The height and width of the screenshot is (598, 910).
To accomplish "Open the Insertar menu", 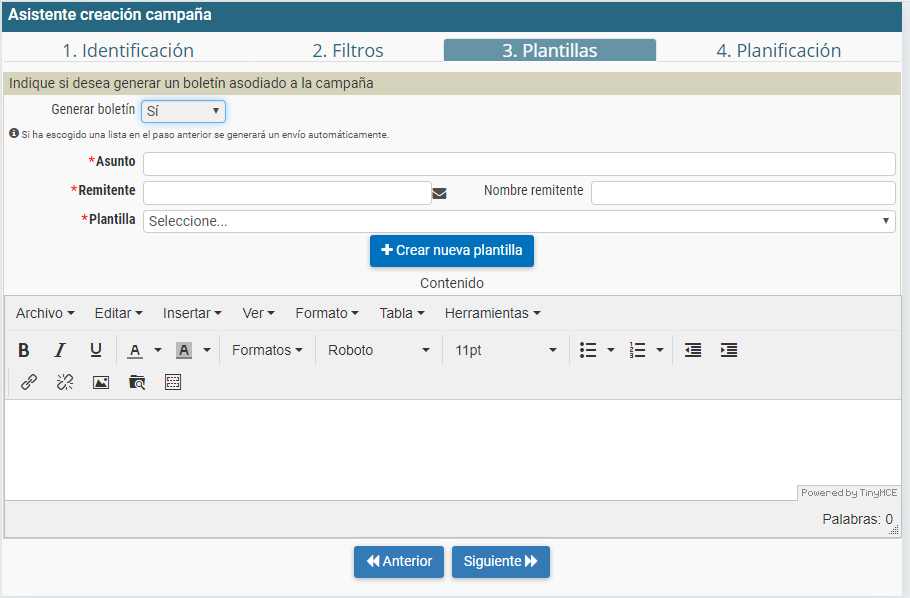I will coord(192,314).
